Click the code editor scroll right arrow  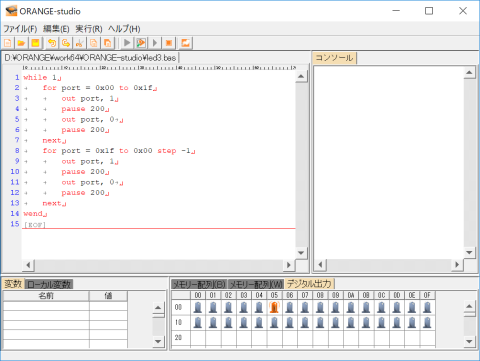tap(289, 265)
